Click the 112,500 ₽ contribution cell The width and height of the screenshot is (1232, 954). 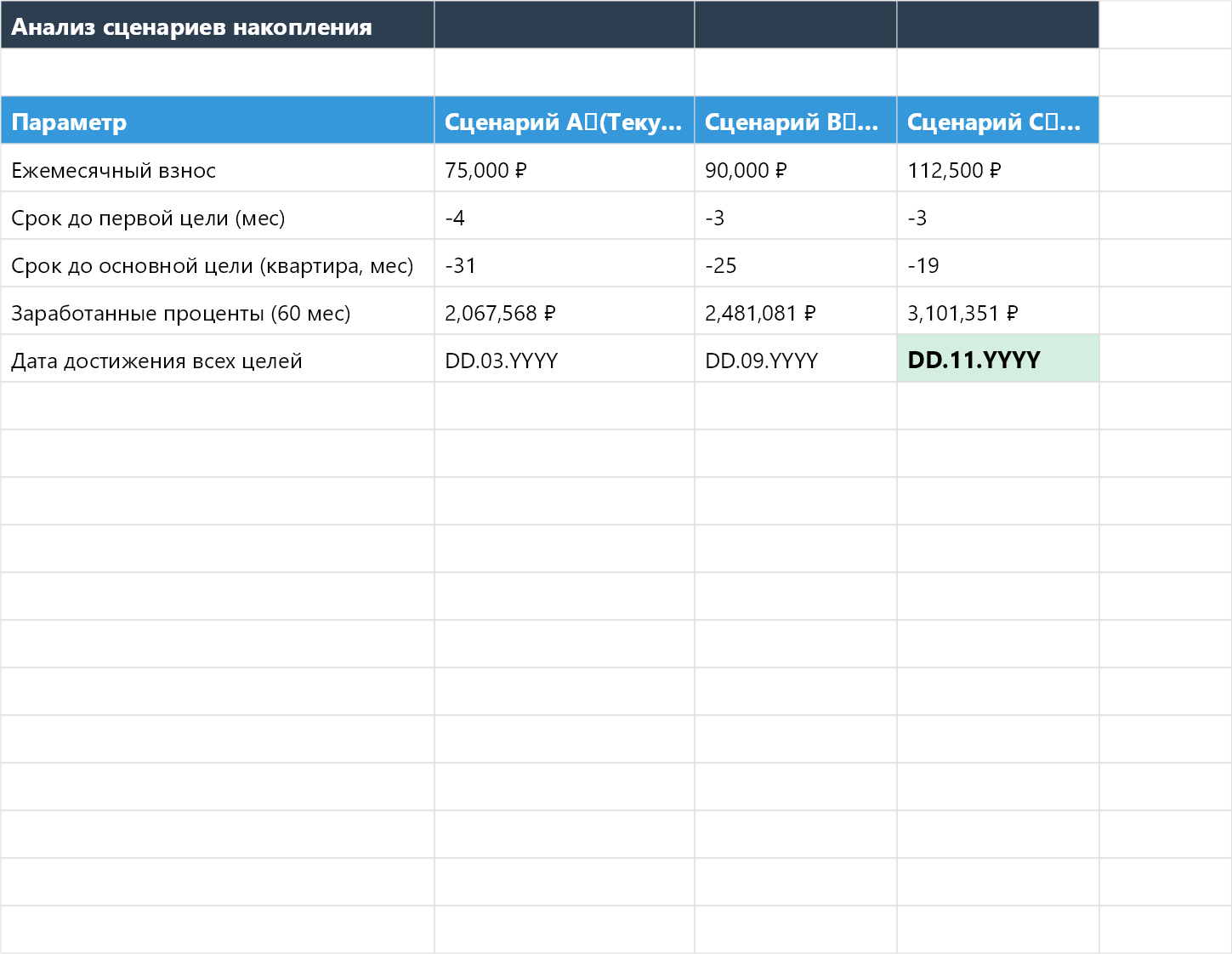(997, 170)
